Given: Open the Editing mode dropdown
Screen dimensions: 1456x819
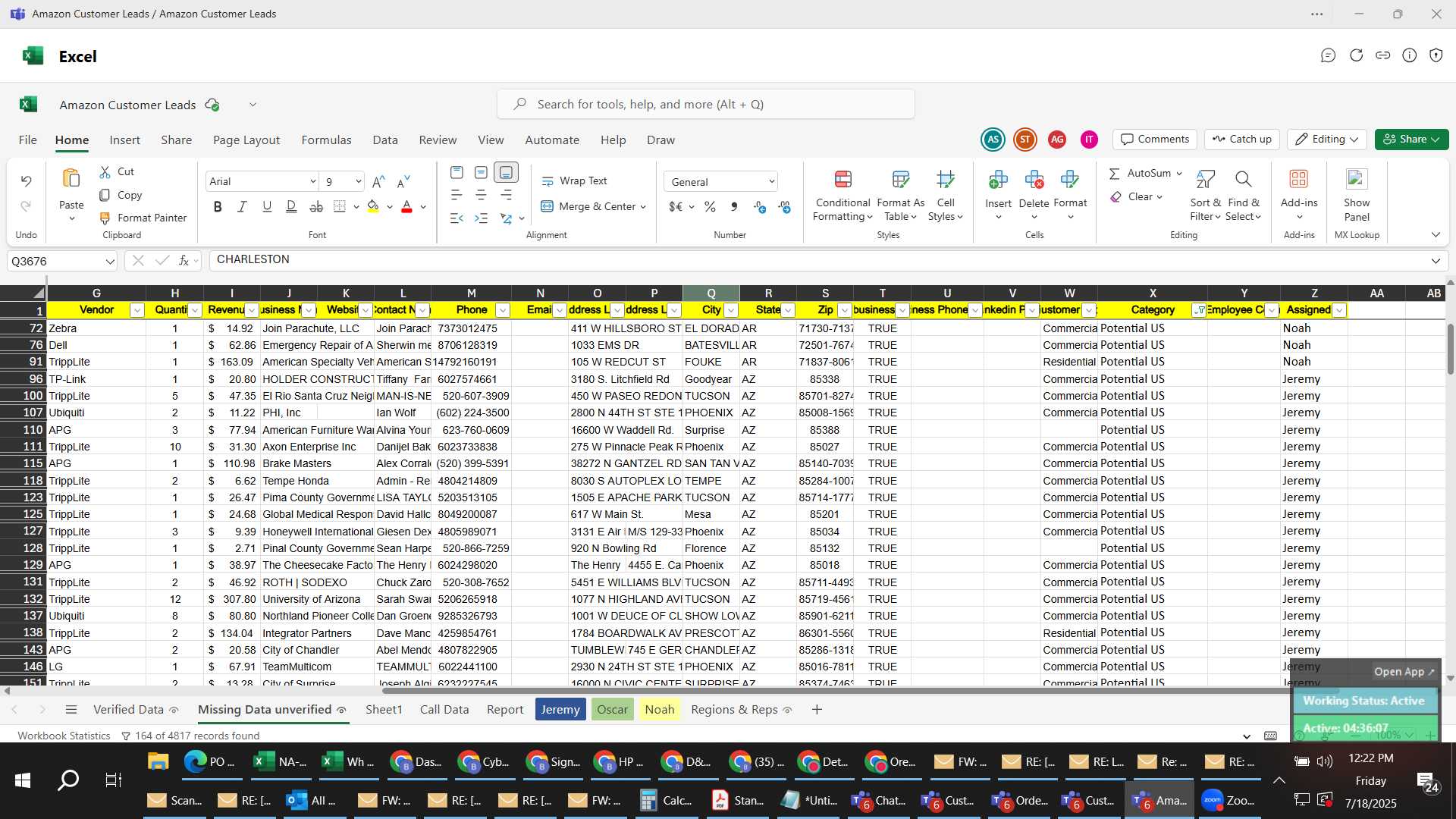Looking at the screenshot, I should click(x=1327, y=140).
